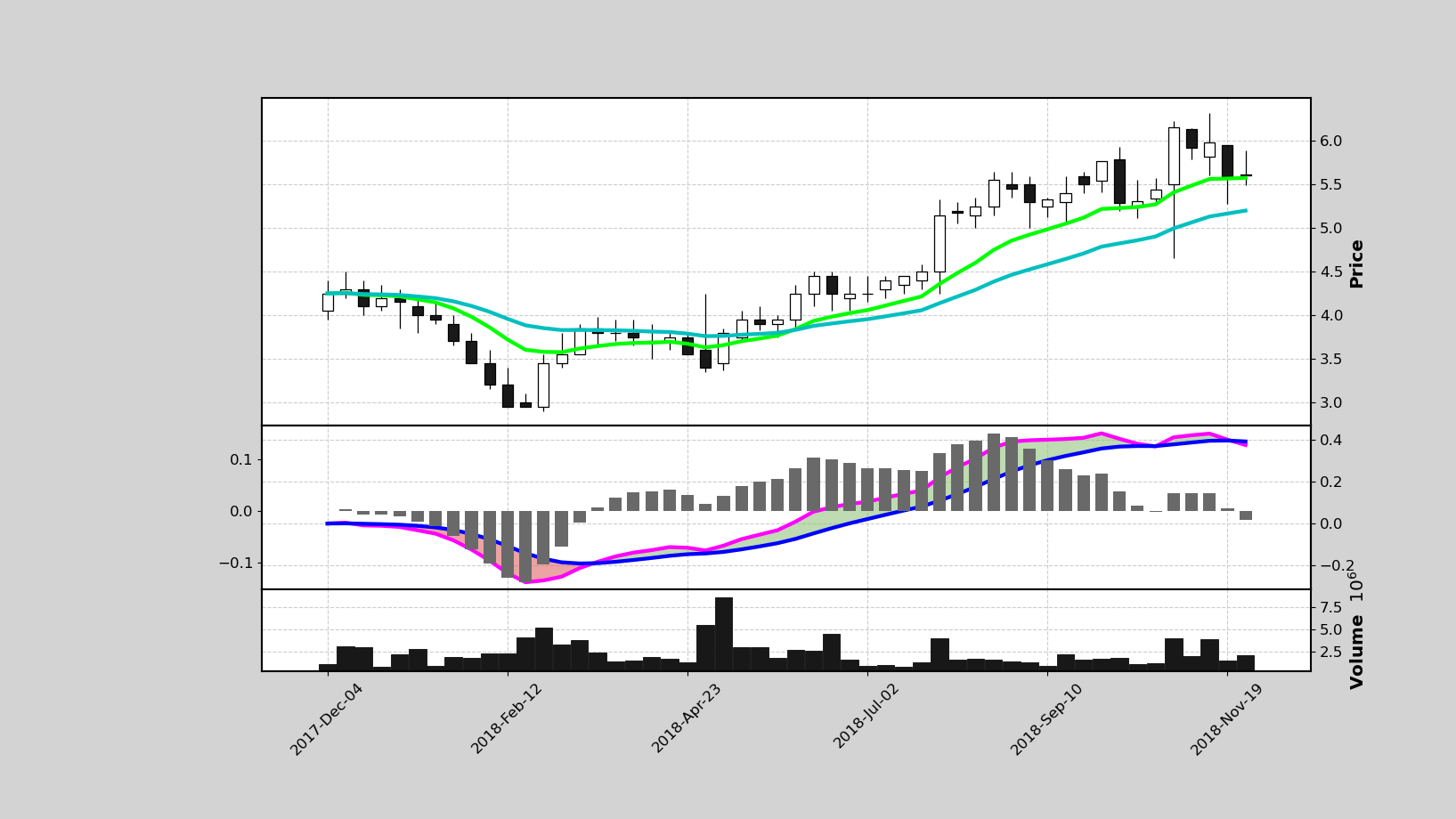Click the 2018-Apr-23 date label
This screenshot has width=1456, height=819.
point(687,719)
